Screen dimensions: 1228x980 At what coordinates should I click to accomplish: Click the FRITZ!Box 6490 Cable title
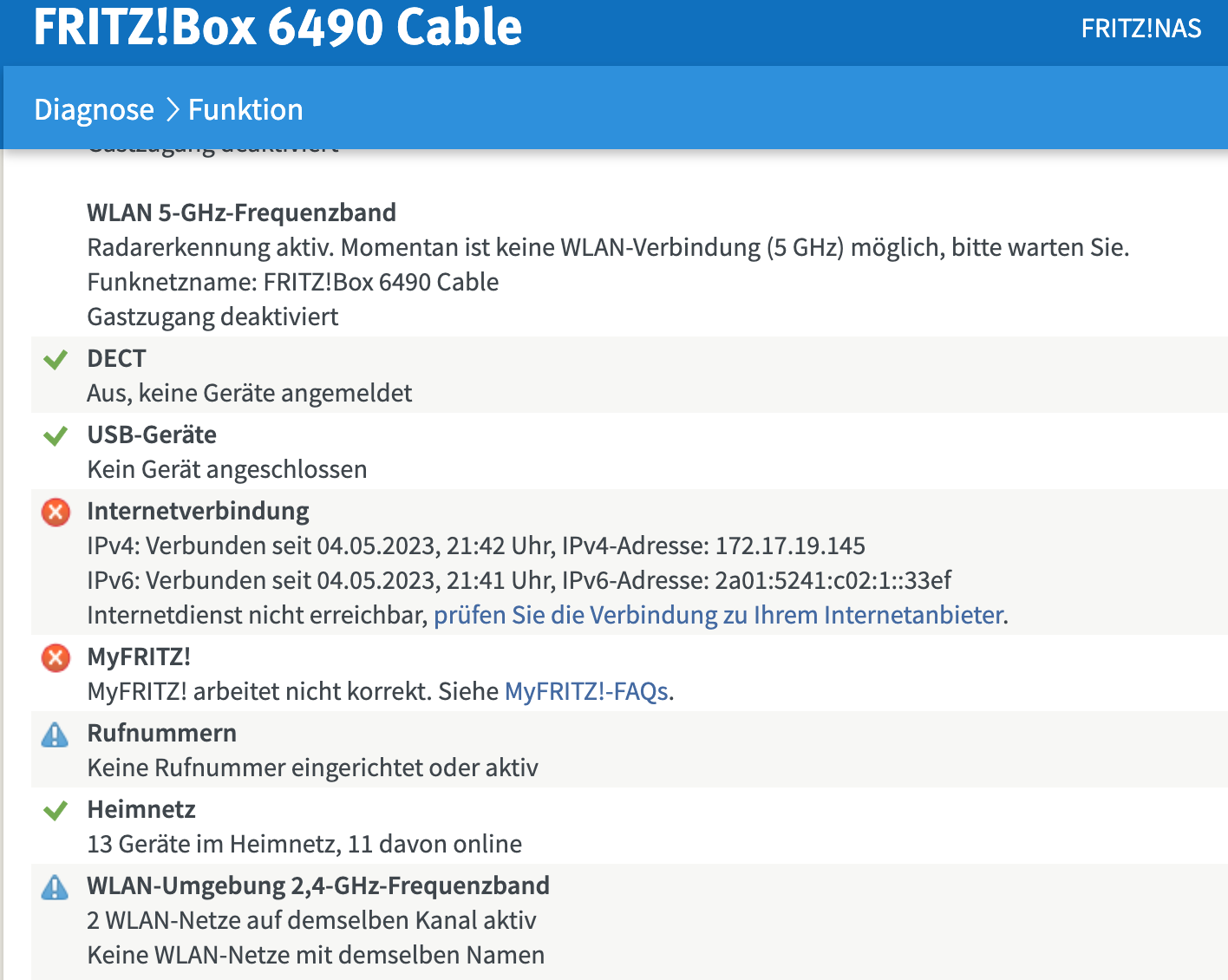click(278, 27)
